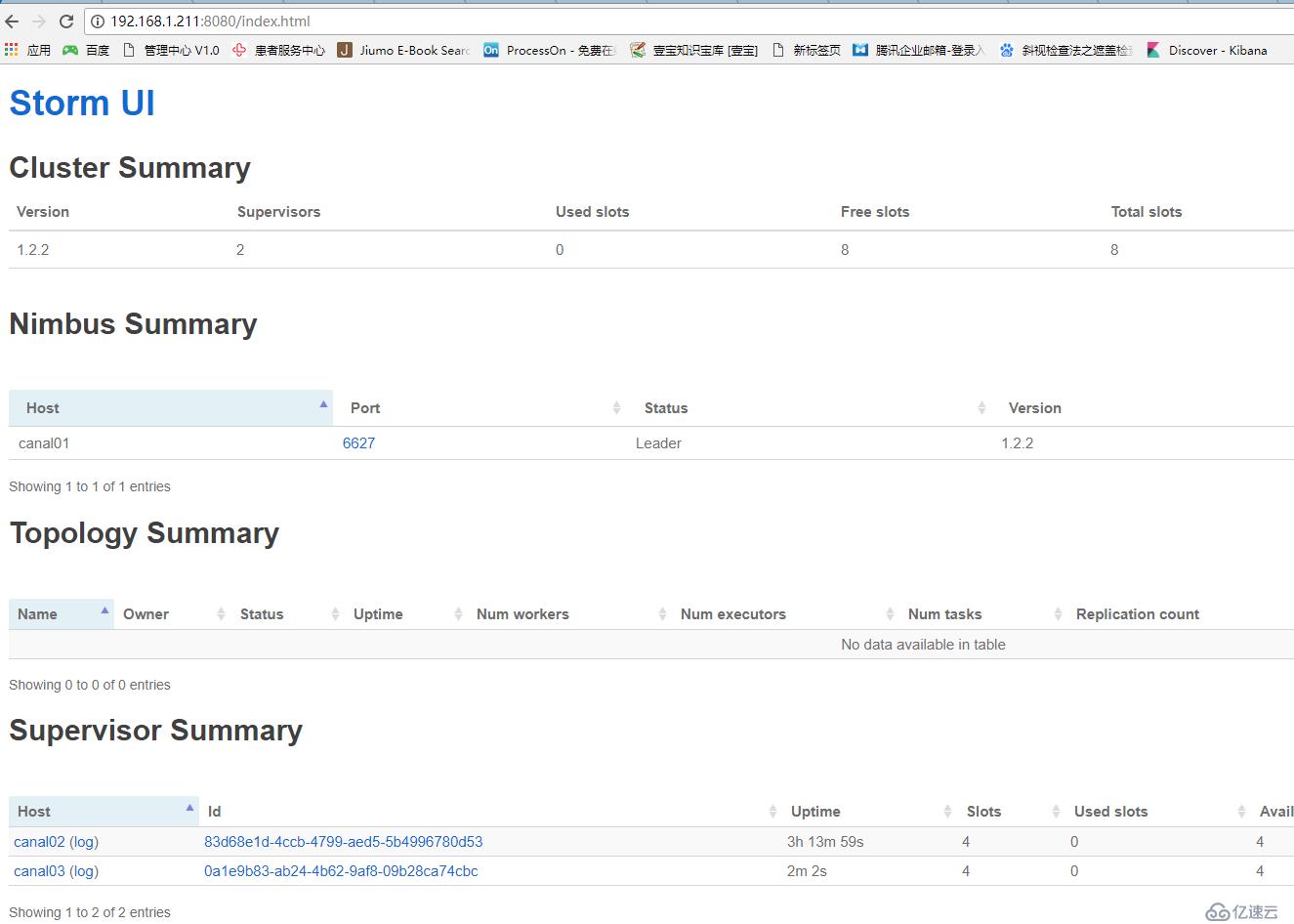Viewport: 1294px width, 924px height.
Task: Open the ProcessOn bookmark
Action: pyautogui.click(x=550, y=50)
